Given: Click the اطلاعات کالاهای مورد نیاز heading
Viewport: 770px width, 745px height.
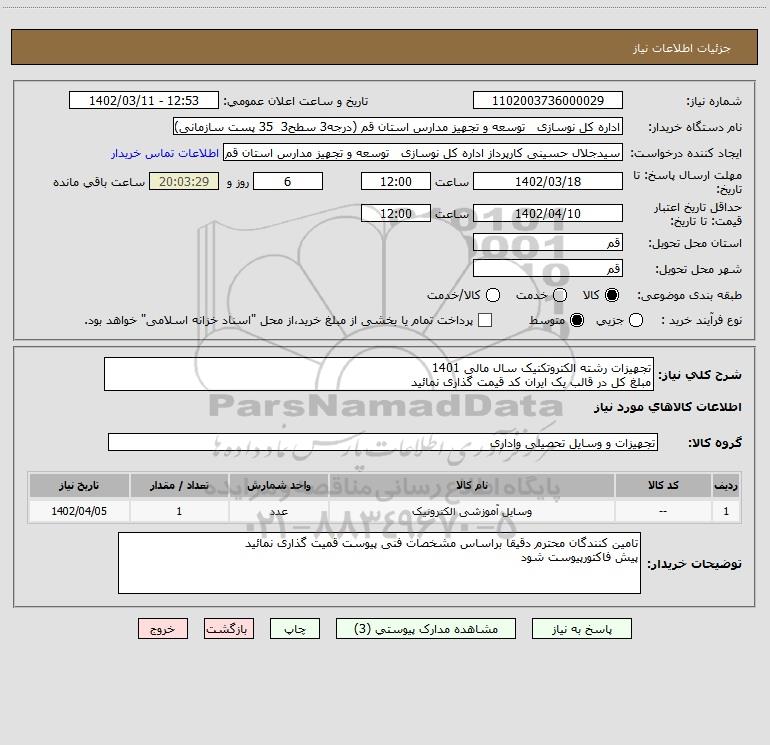Looking at the screenshot, I should pyautogui.click(x=667, y=407).
